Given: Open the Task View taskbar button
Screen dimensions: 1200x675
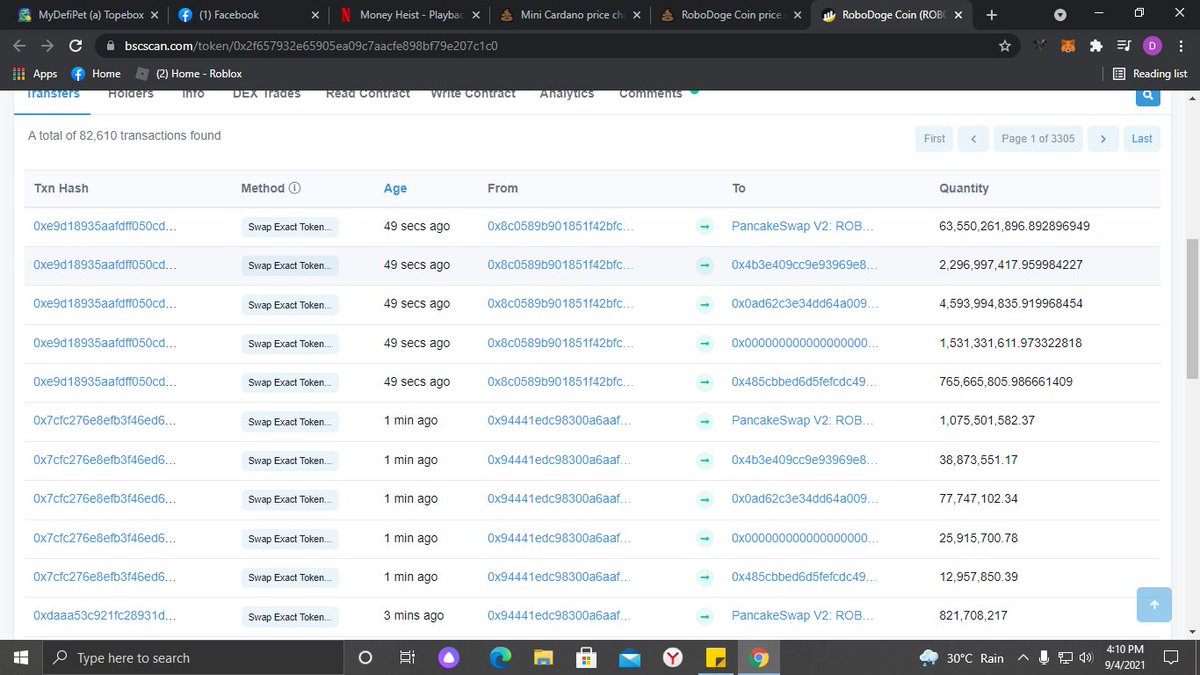Looking at the screenshot, I should pyautogui.click(x=407, y=657).
